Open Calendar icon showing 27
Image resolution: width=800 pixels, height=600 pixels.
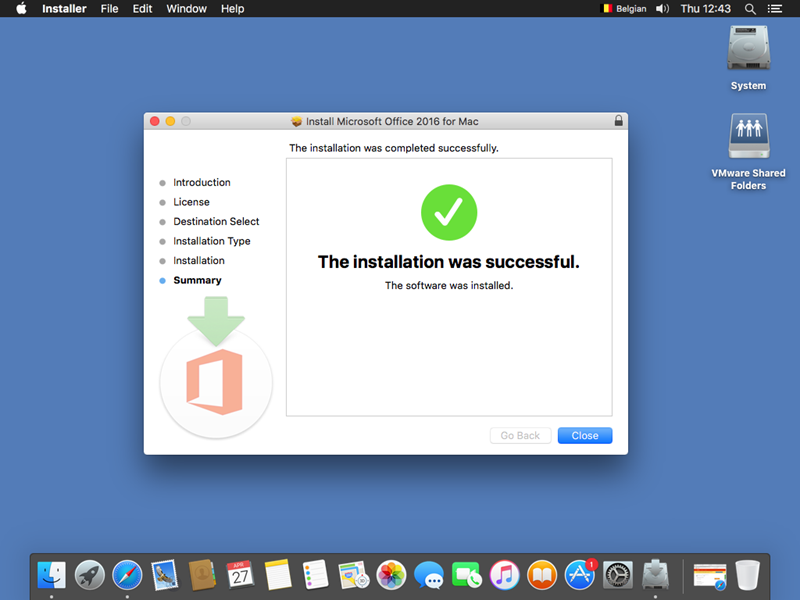(x=240, y=575)
